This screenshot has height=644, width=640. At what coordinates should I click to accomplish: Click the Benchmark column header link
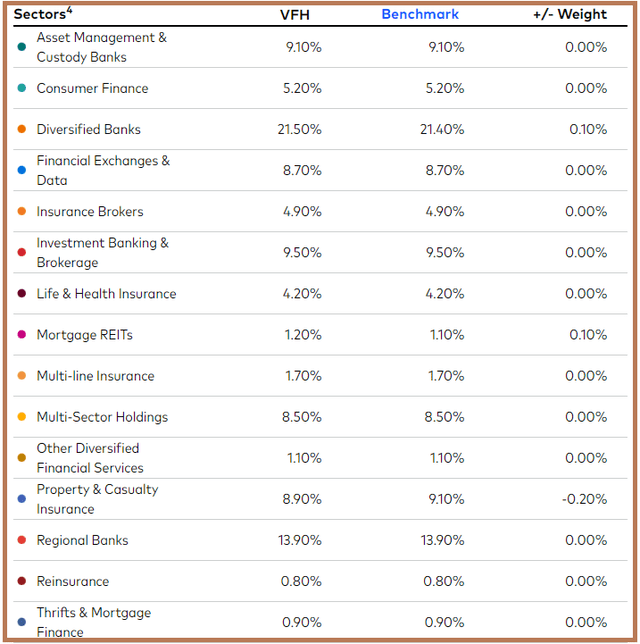coord(420,14)
